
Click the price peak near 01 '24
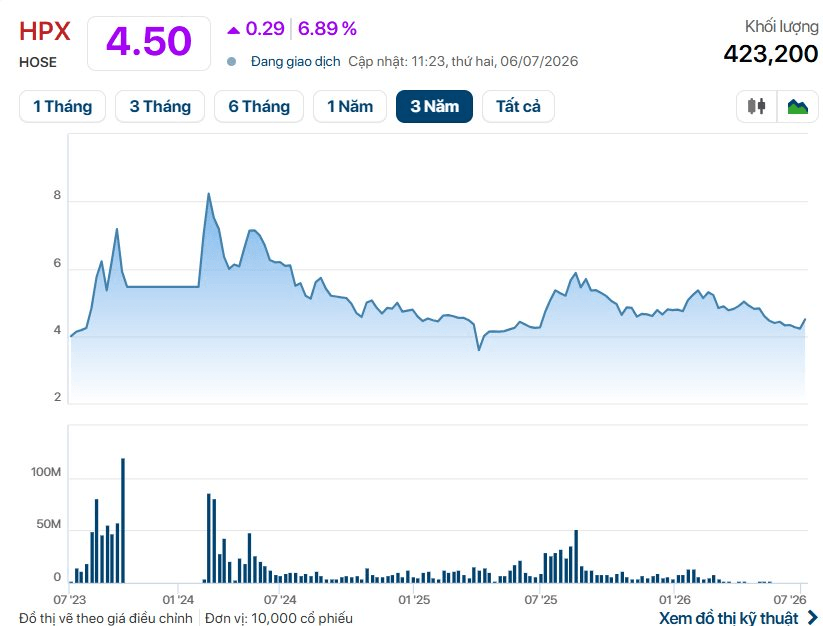pos(208,194)
